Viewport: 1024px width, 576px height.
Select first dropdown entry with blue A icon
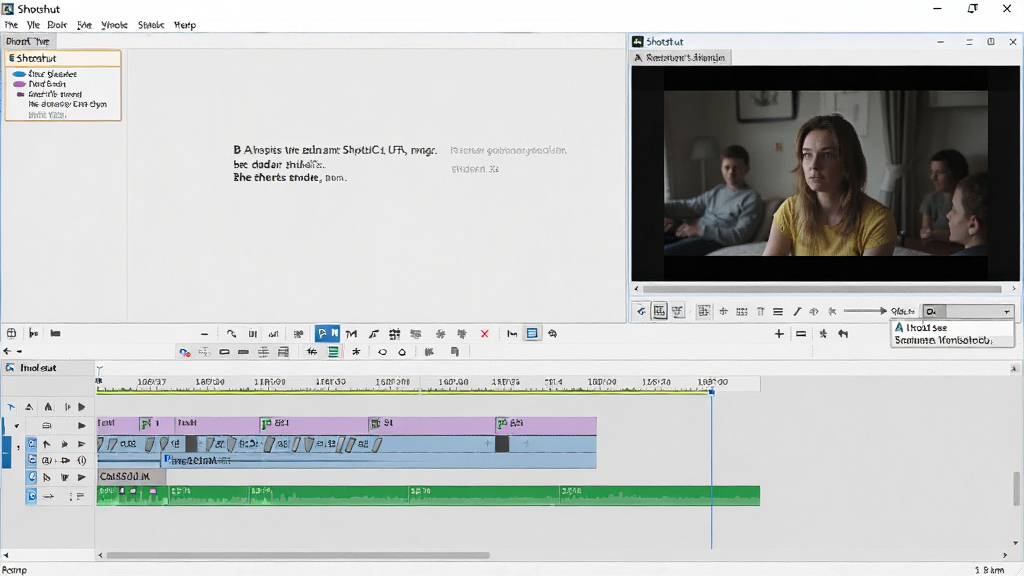click(x=952, y=327)
